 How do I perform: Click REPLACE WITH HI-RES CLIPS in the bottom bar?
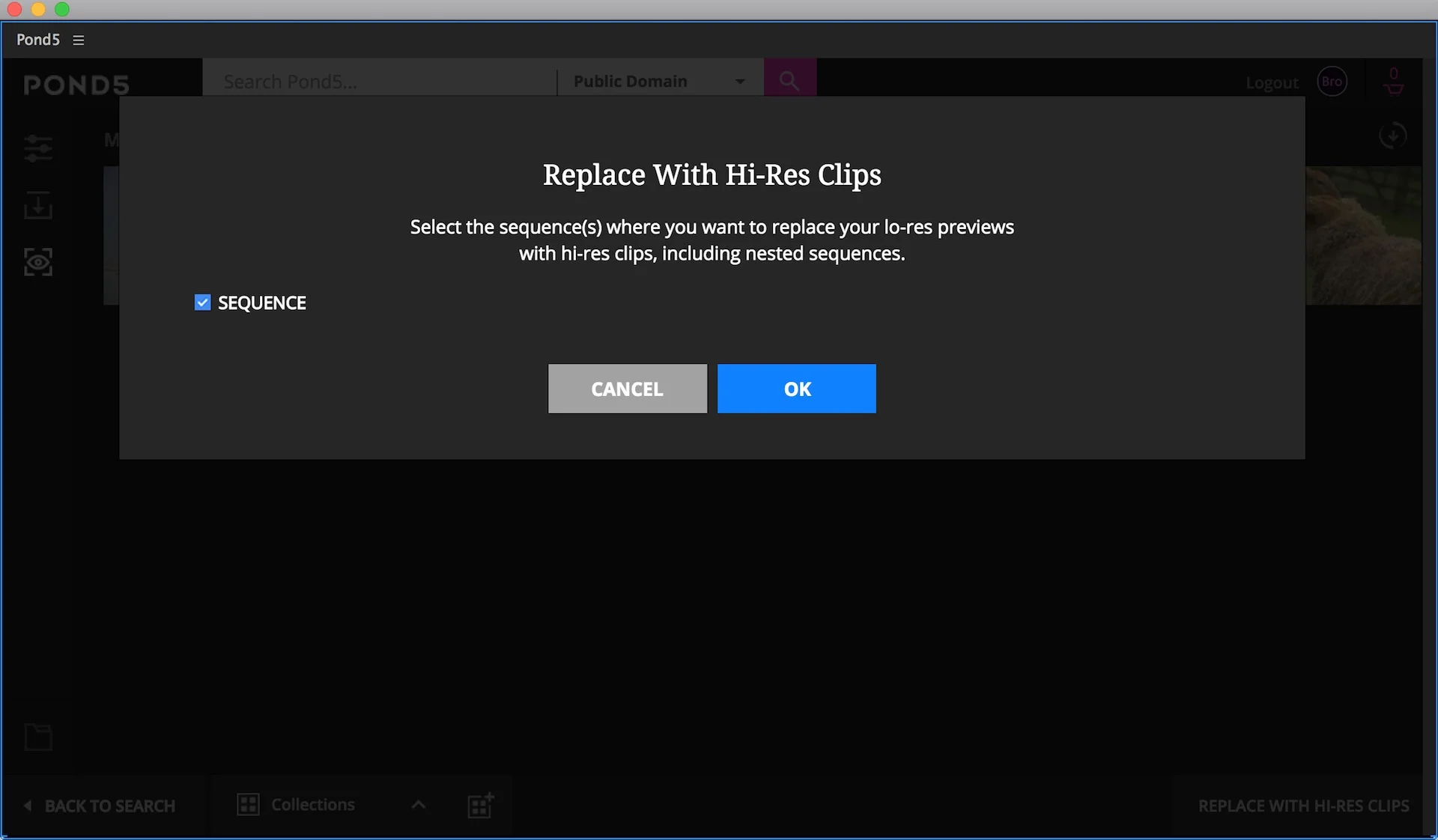[1303, 806]
